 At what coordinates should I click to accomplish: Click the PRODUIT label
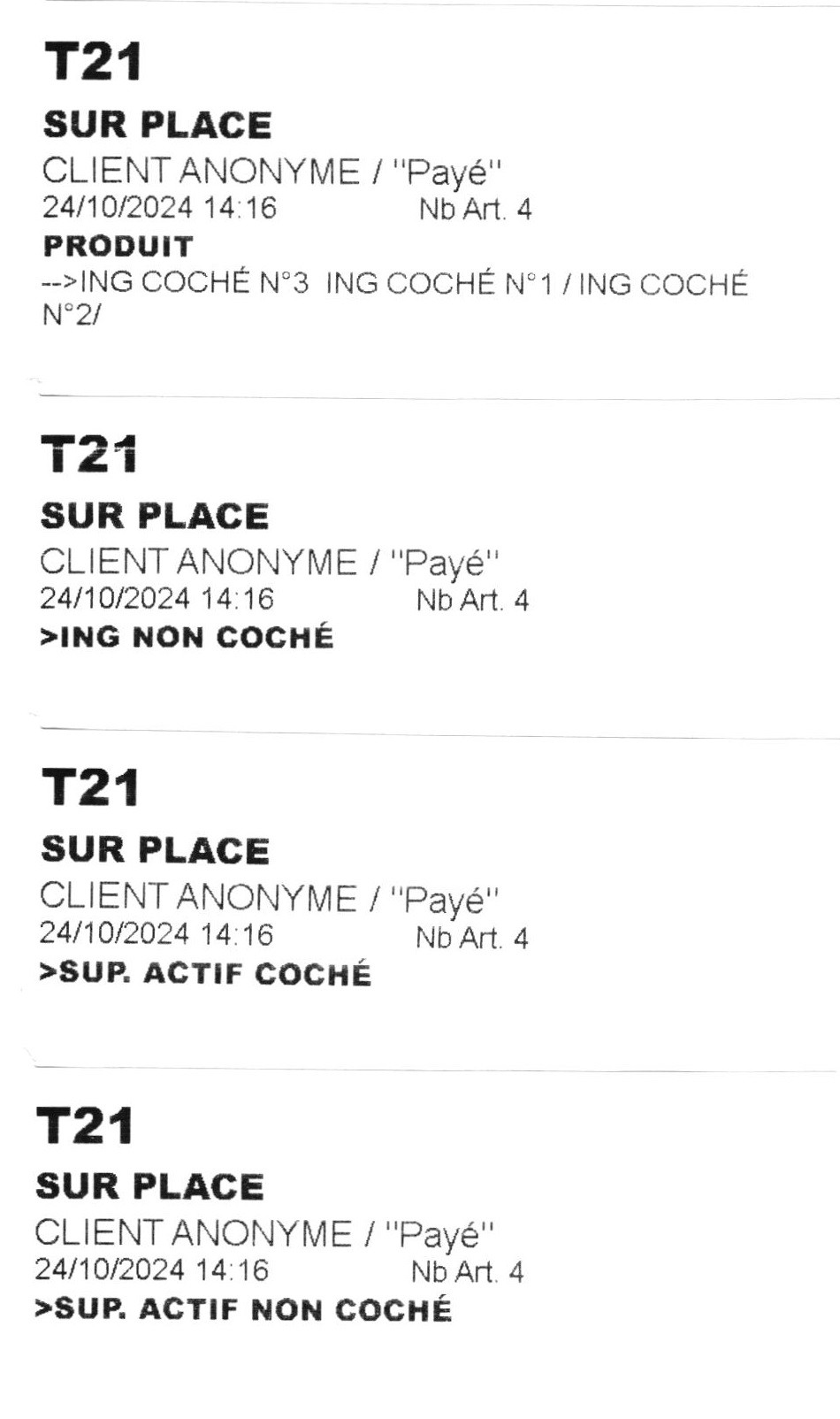coord(118,246)
